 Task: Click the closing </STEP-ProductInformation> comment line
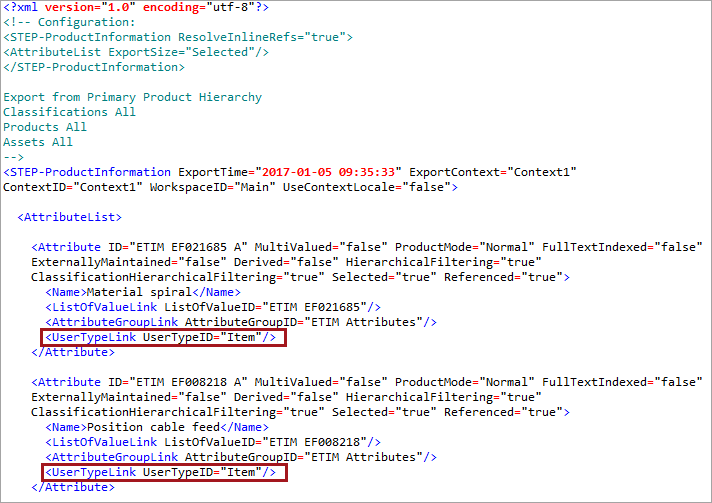(94, 67)
